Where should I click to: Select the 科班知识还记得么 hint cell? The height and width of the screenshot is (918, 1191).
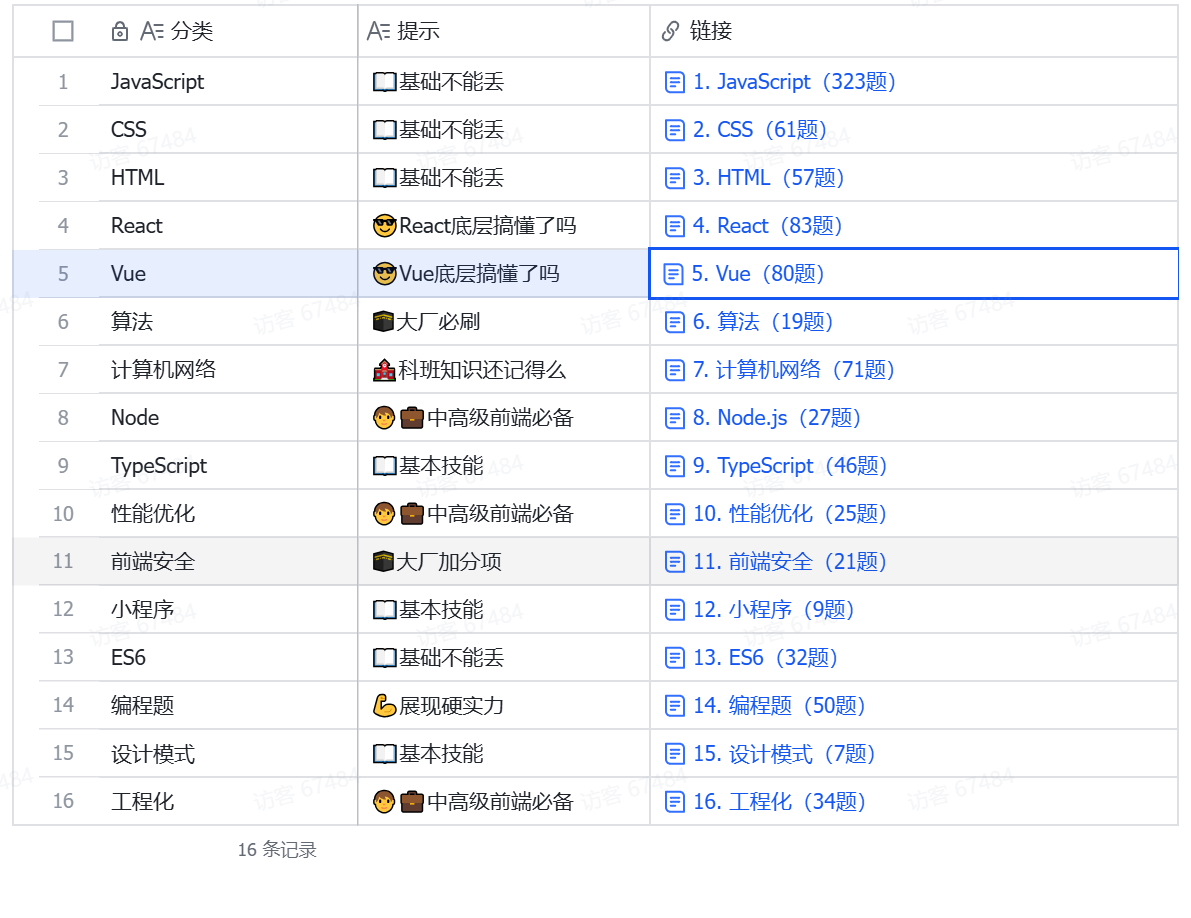pyautogui.click(x=504, y=370)
